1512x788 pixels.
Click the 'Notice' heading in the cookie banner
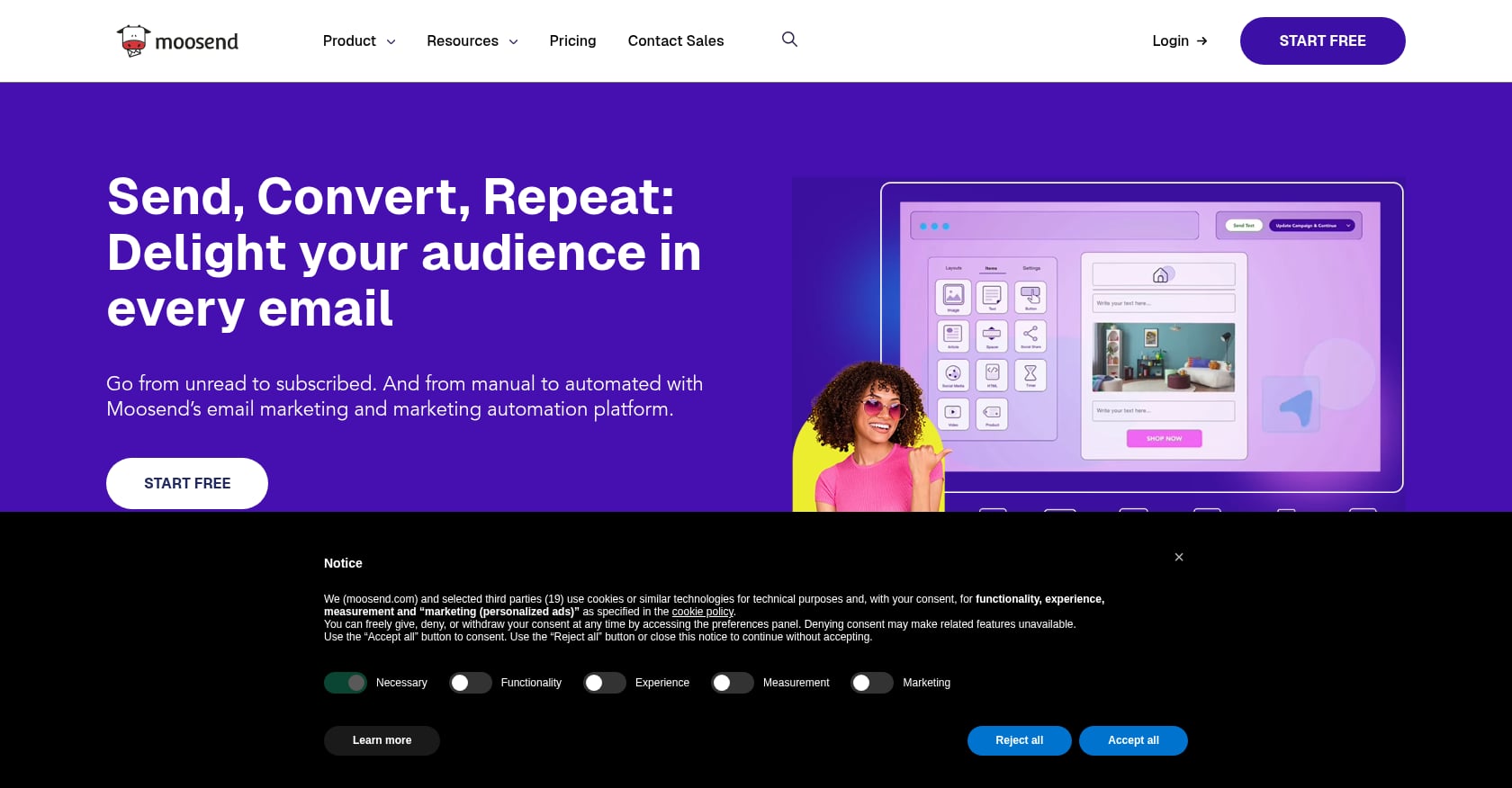(x=343, y=563)
